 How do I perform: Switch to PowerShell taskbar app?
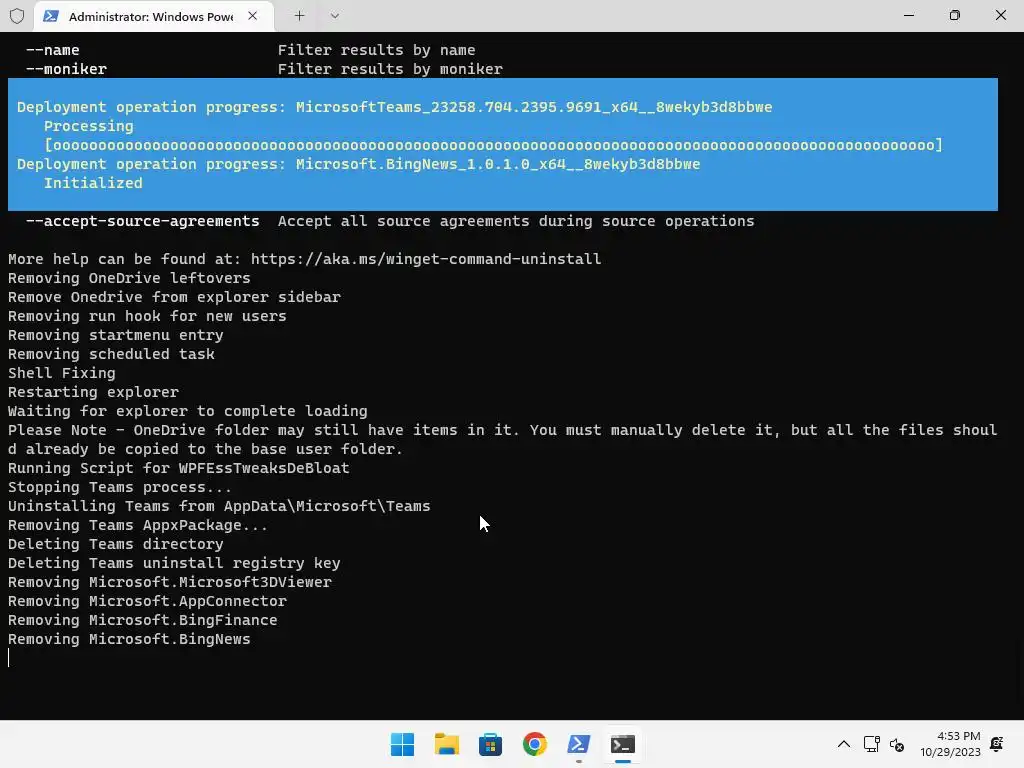point(579,744)
